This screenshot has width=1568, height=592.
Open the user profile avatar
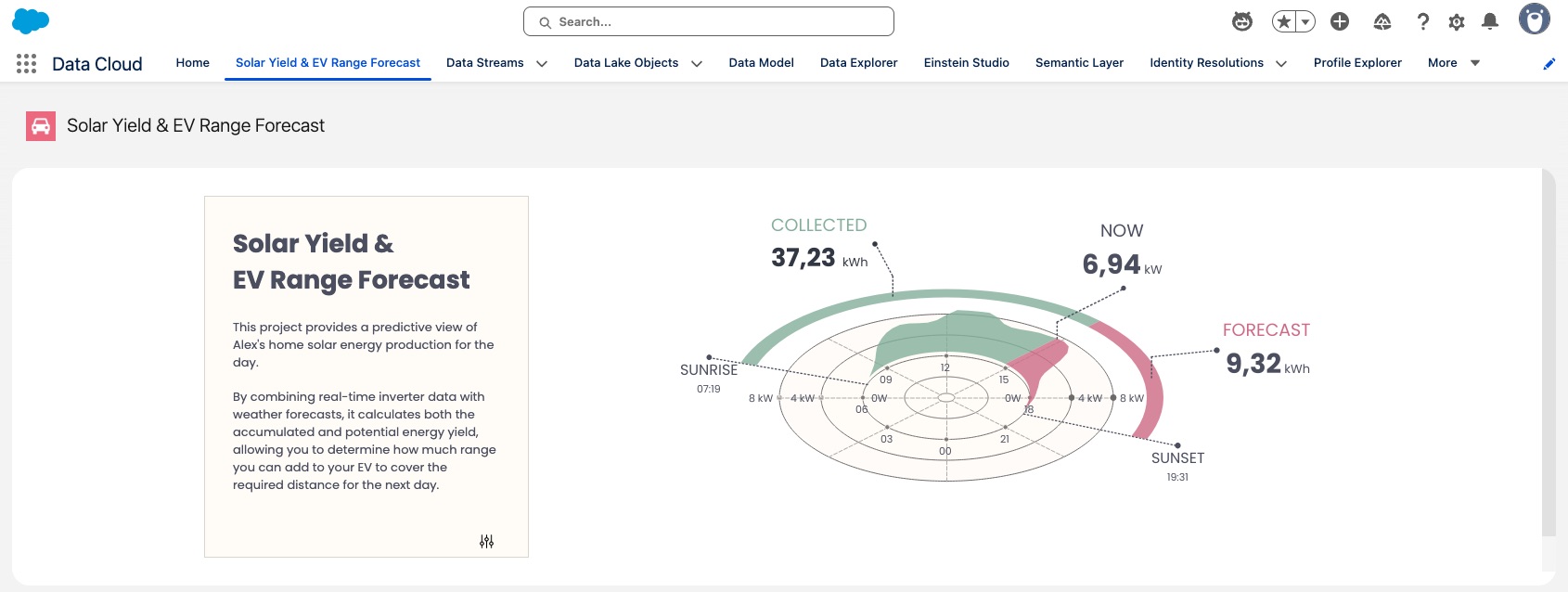pyautogui.click(x=1535, y=19)
